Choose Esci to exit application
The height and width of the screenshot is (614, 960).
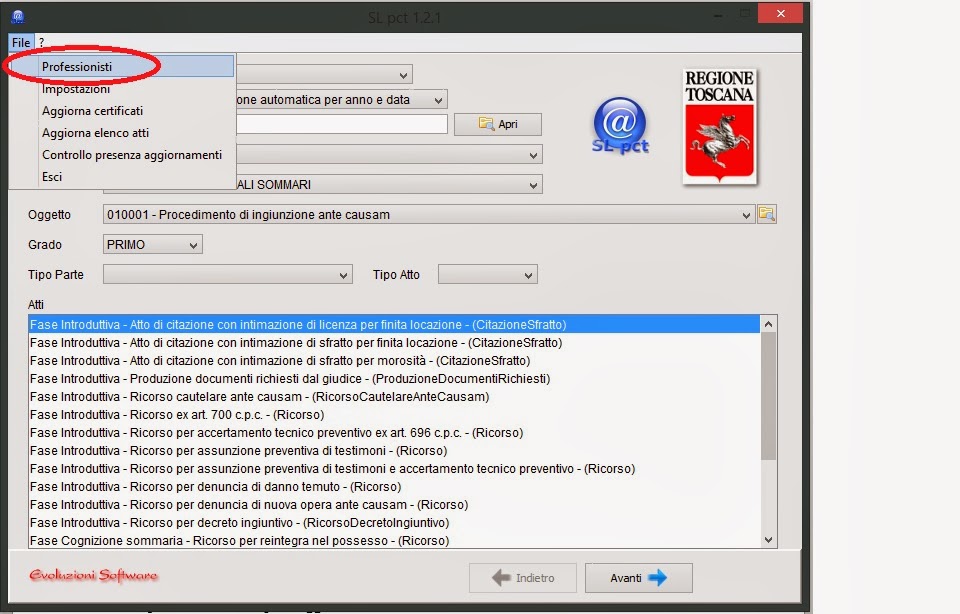(122, 177)
